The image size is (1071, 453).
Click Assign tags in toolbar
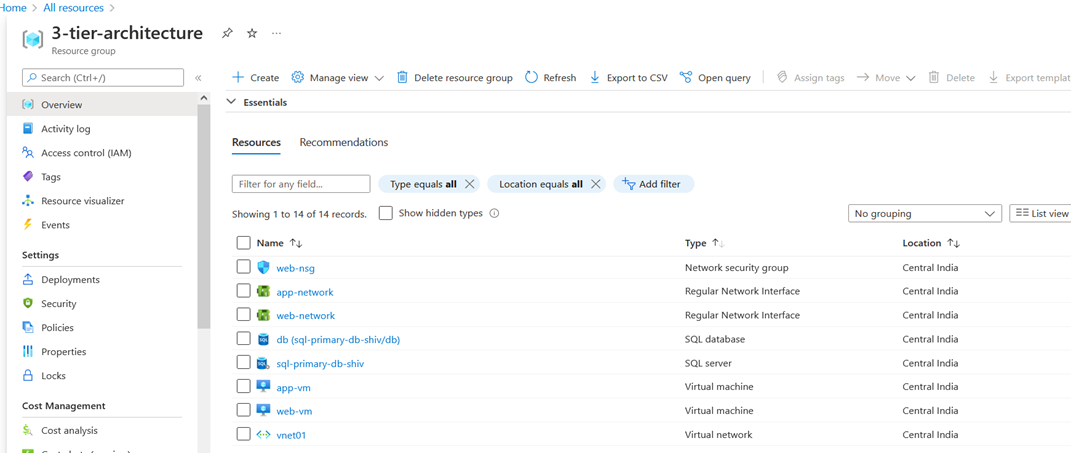[x=811, y=78]
